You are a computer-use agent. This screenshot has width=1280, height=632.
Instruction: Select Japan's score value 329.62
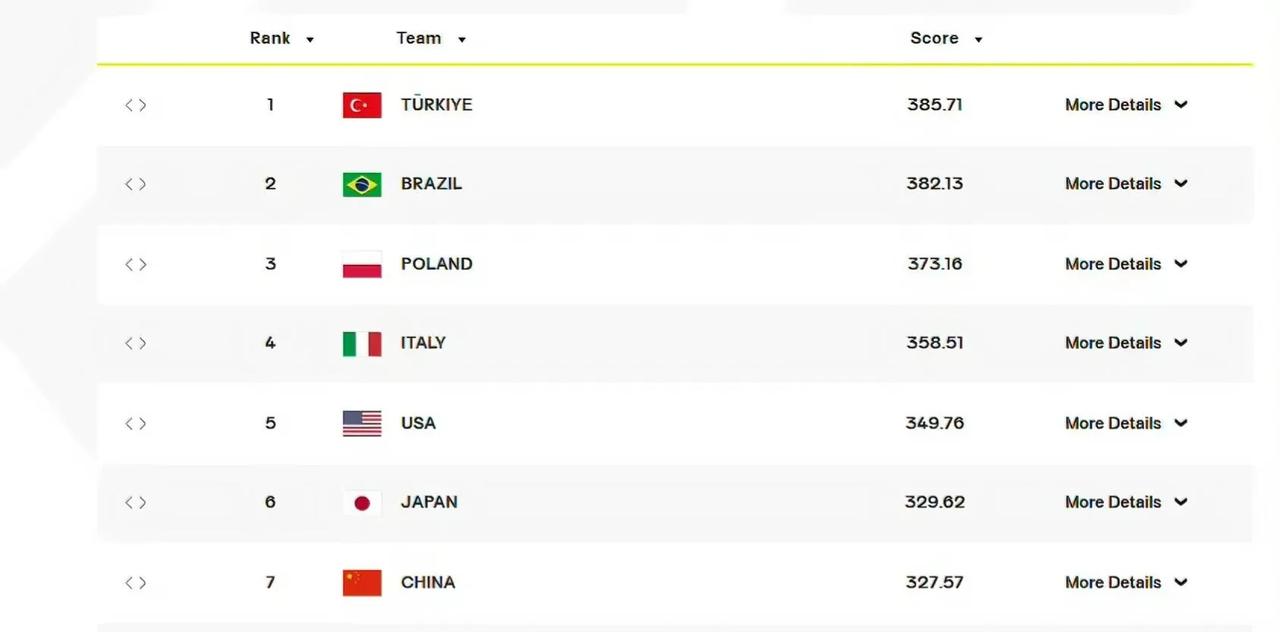935,503
